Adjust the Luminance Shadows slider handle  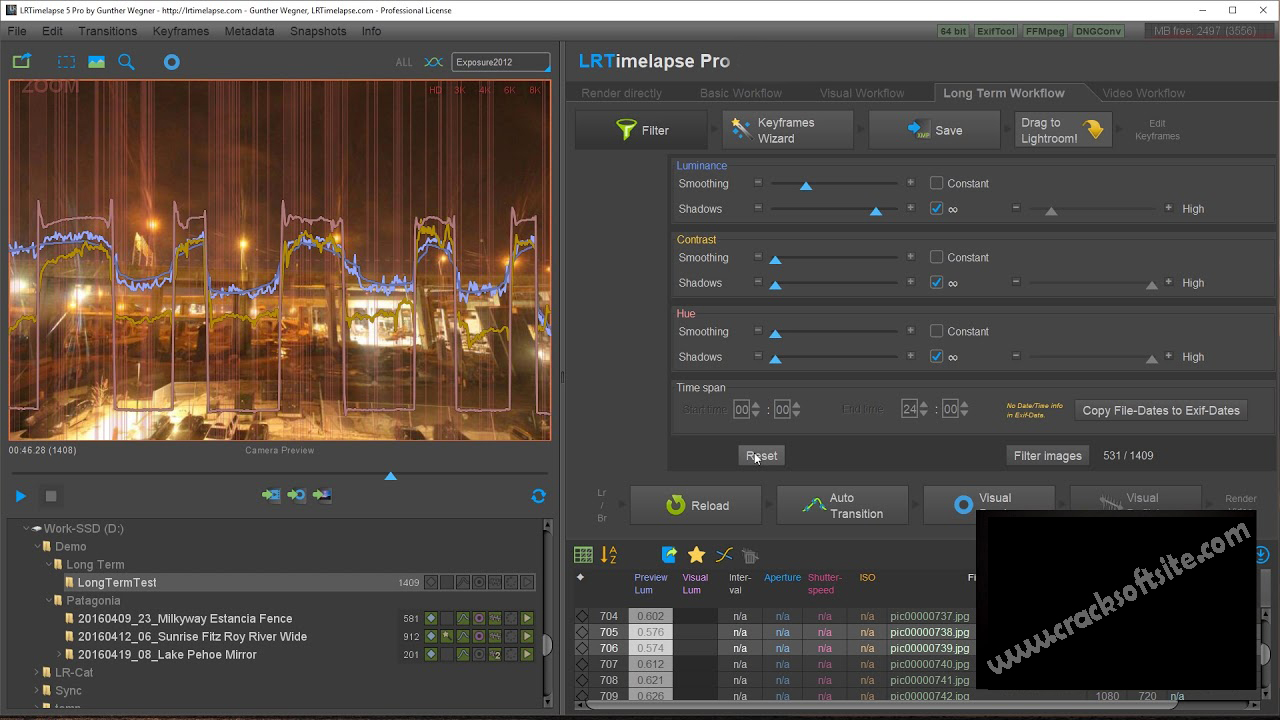coord(876,211)
